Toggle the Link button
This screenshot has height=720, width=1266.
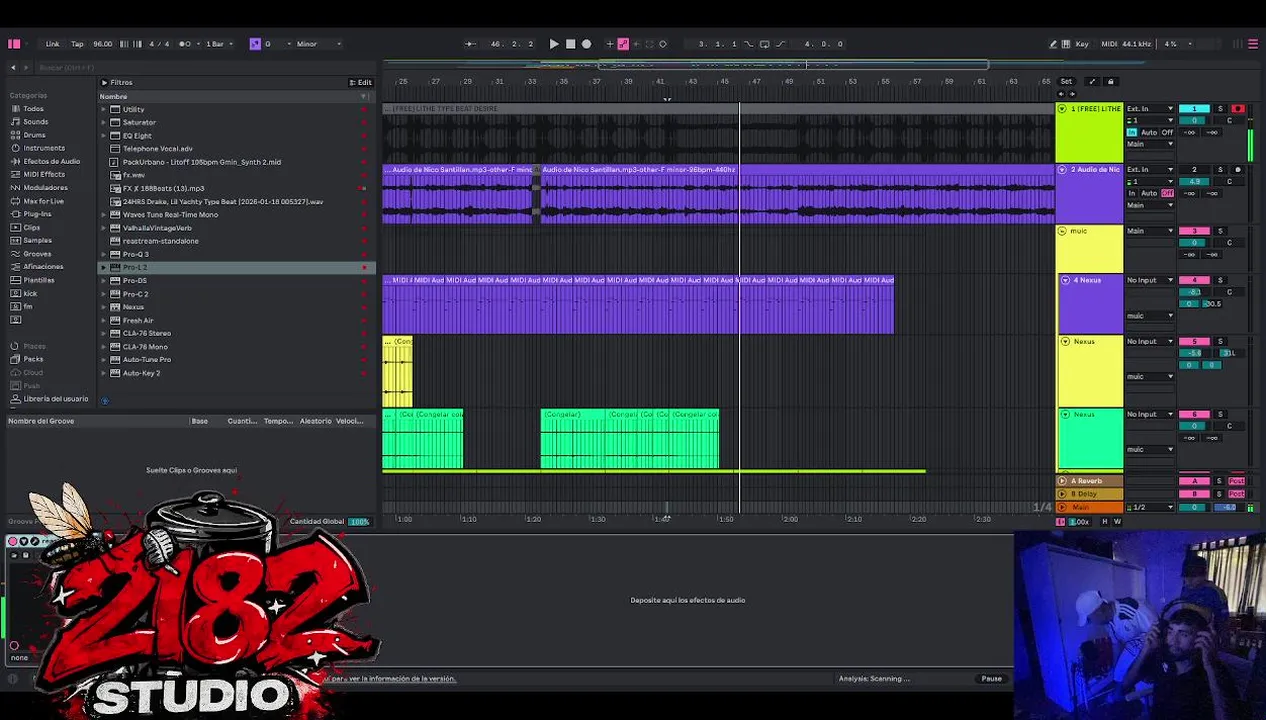(x=52, y=44)
